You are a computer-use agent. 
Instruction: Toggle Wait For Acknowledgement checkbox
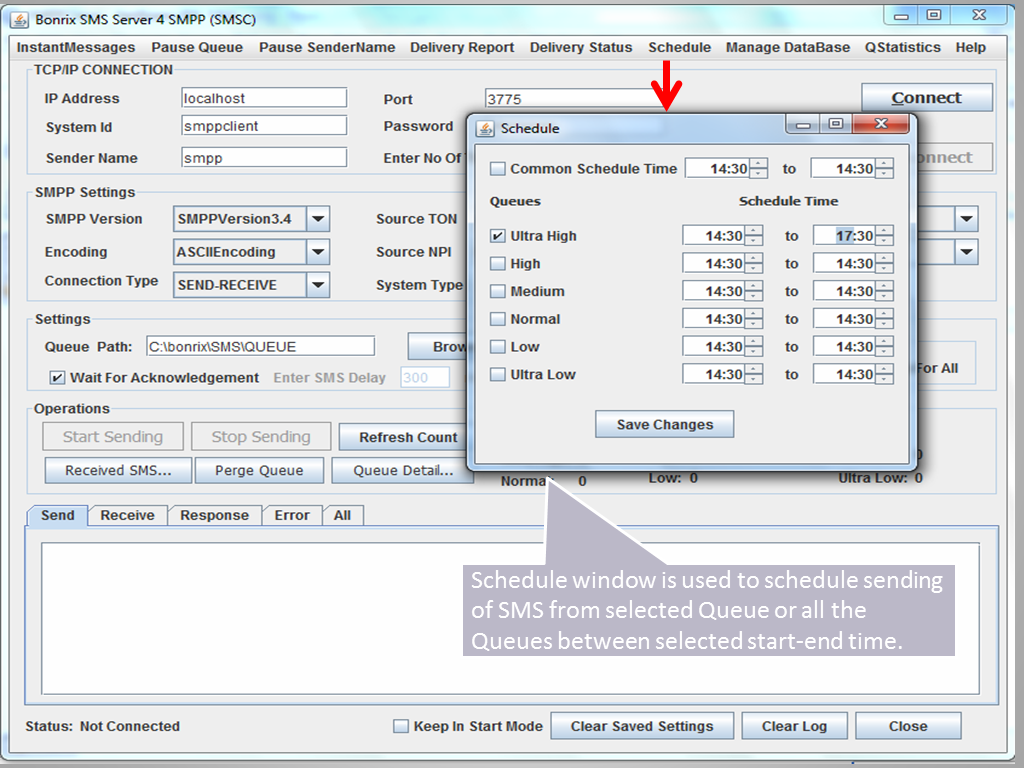point(57,377)
